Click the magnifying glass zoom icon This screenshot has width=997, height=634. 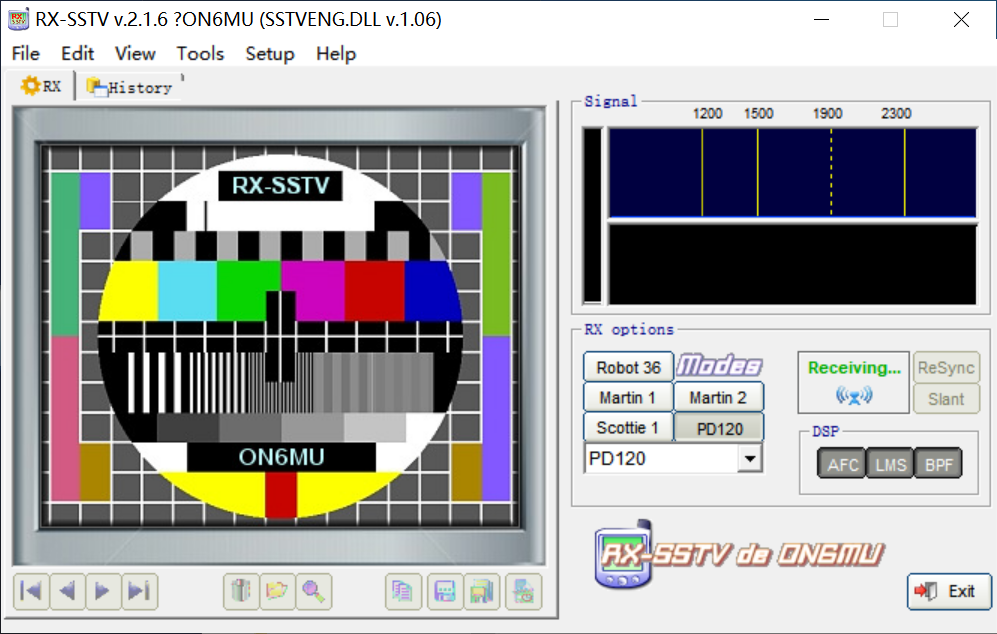point(313,591)
